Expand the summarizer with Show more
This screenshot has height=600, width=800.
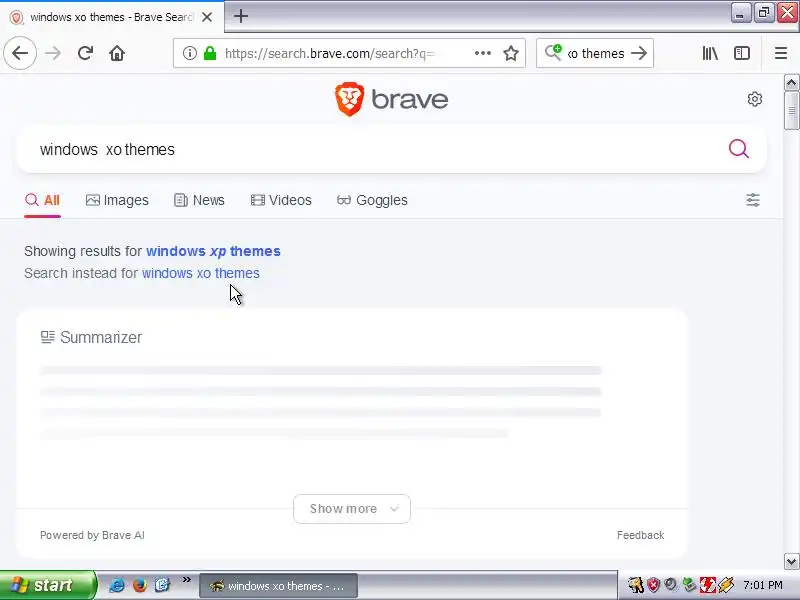pyautogui.click(x=352, y=509)
